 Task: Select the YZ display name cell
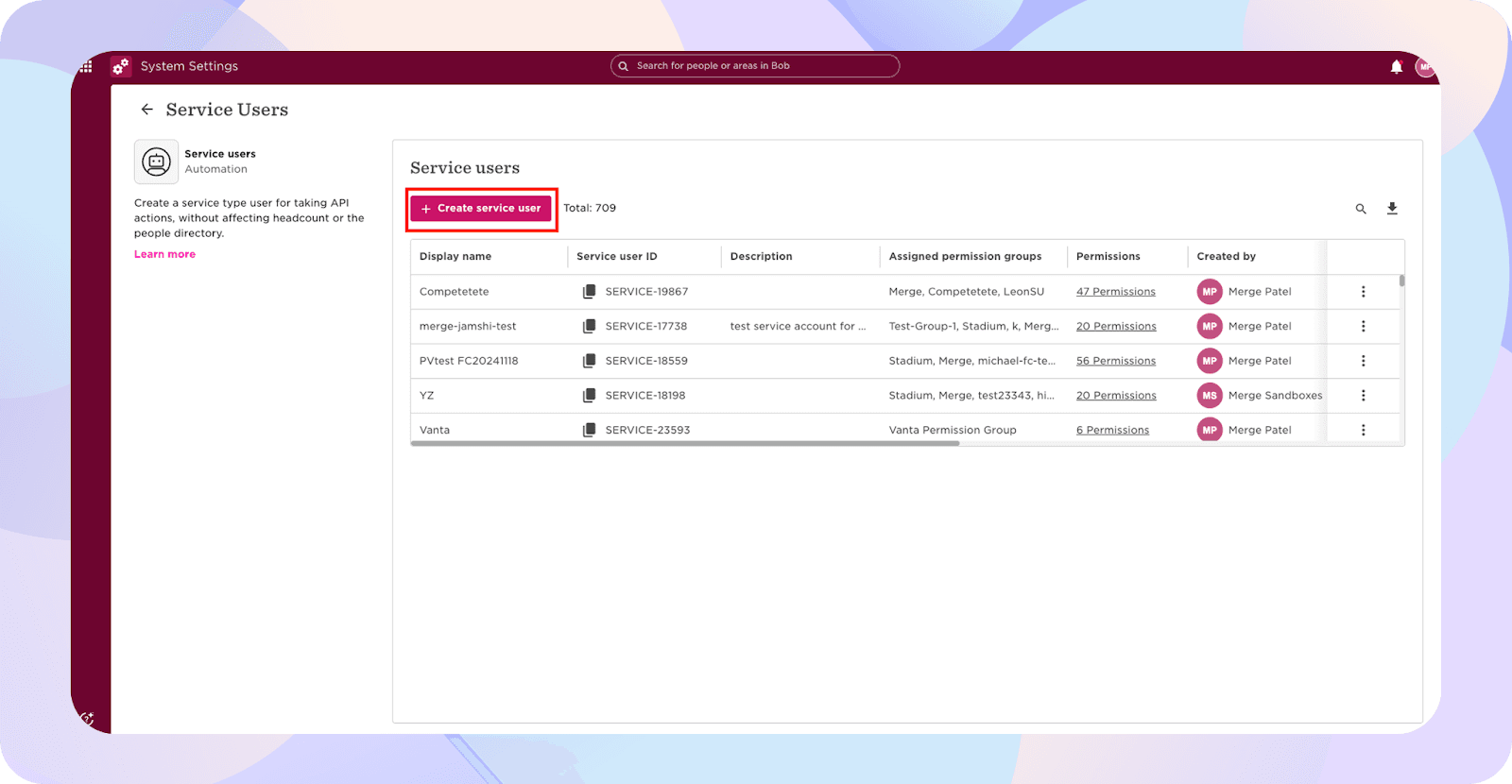pyautogui.click(x=427, y=396)
